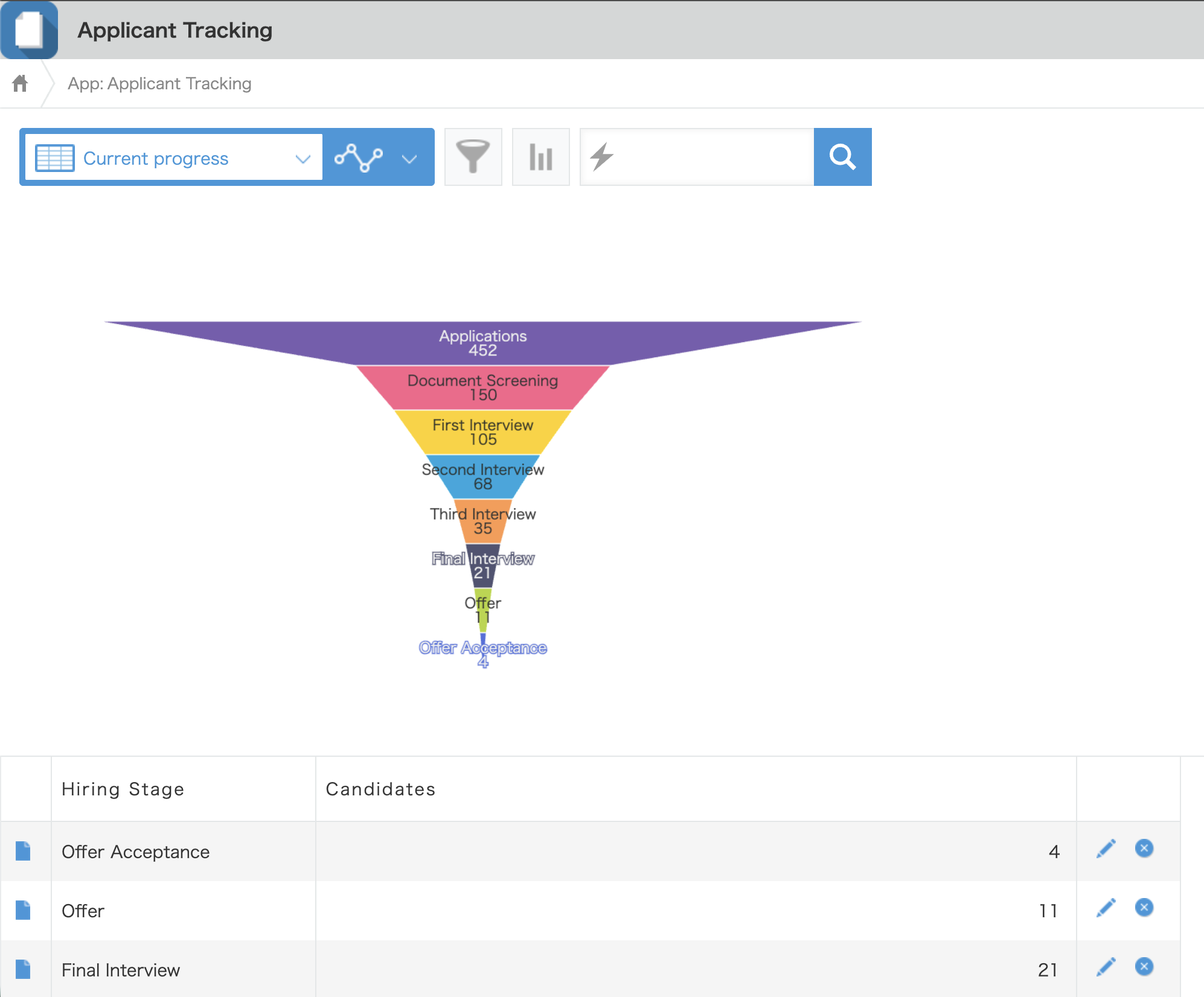The image size is (1204, 997).
Task: Click the Applicant Tracking header title
Action: [x=175, y=30]
